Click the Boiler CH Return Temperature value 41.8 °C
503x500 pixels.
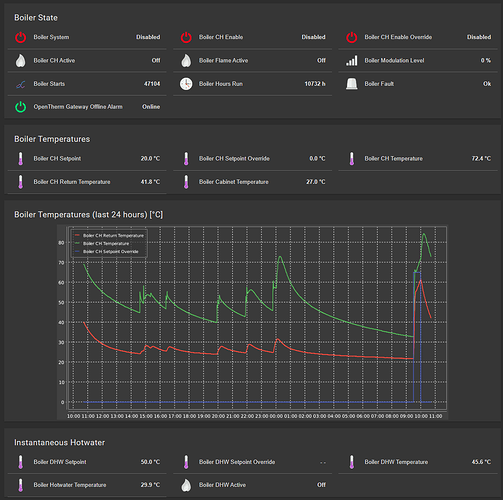150,182
